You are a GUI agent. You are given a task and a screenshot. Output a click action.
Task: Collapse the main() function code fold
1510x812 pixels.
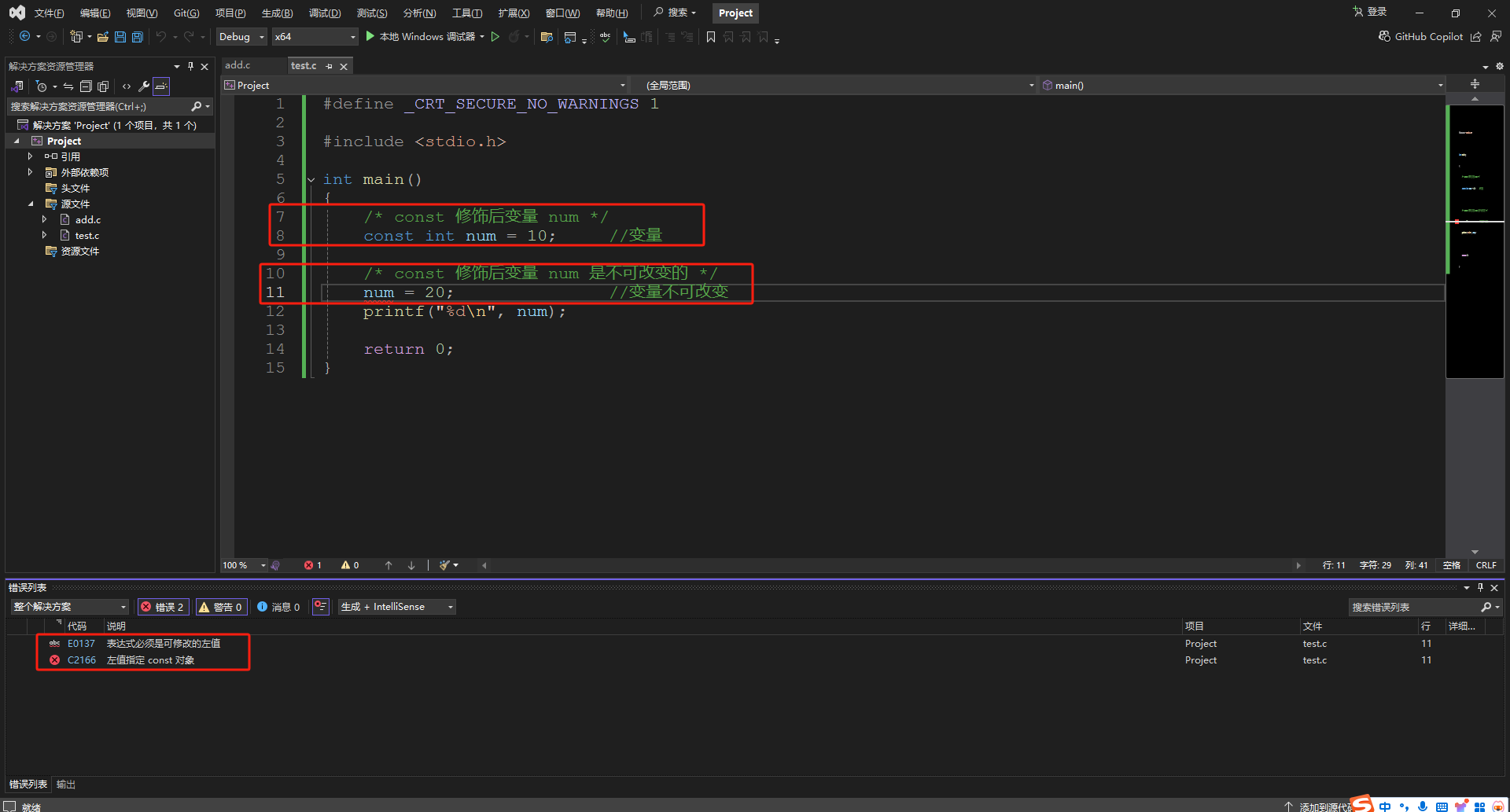tap(311, 180)
